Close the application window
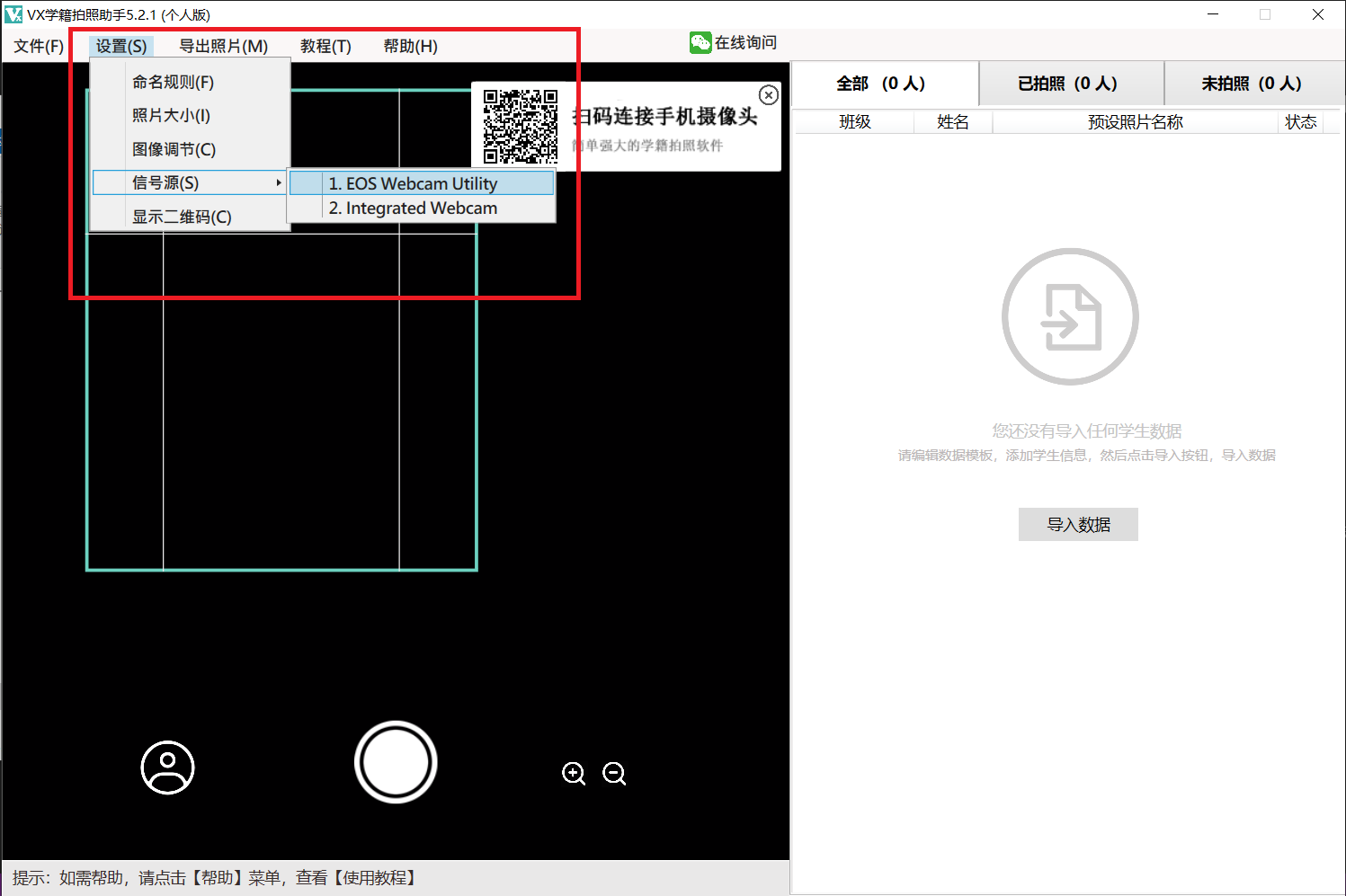 click(1317, 14)
